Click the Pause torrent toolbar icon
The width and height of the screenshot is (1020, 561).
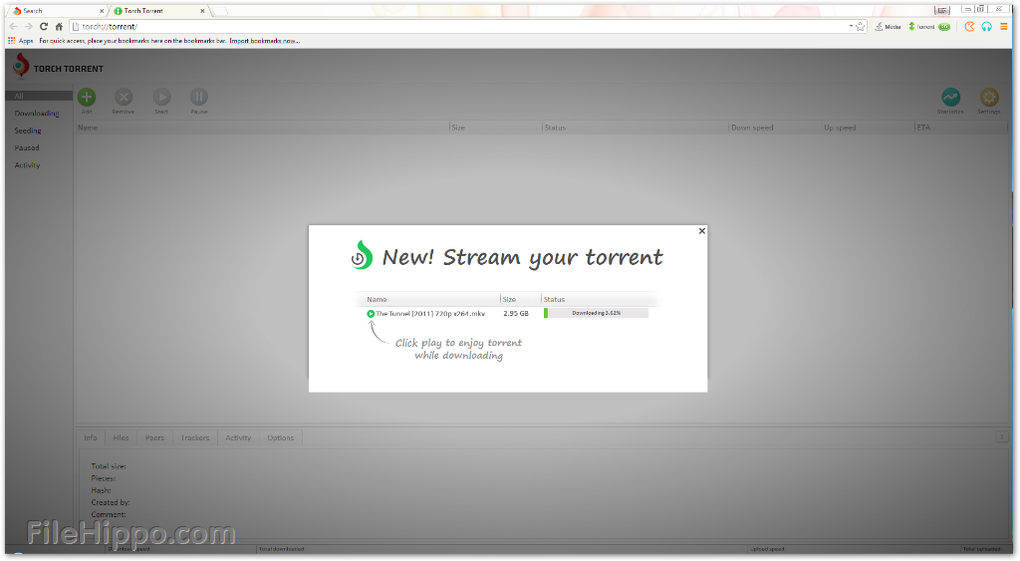(x=199, y=97)
